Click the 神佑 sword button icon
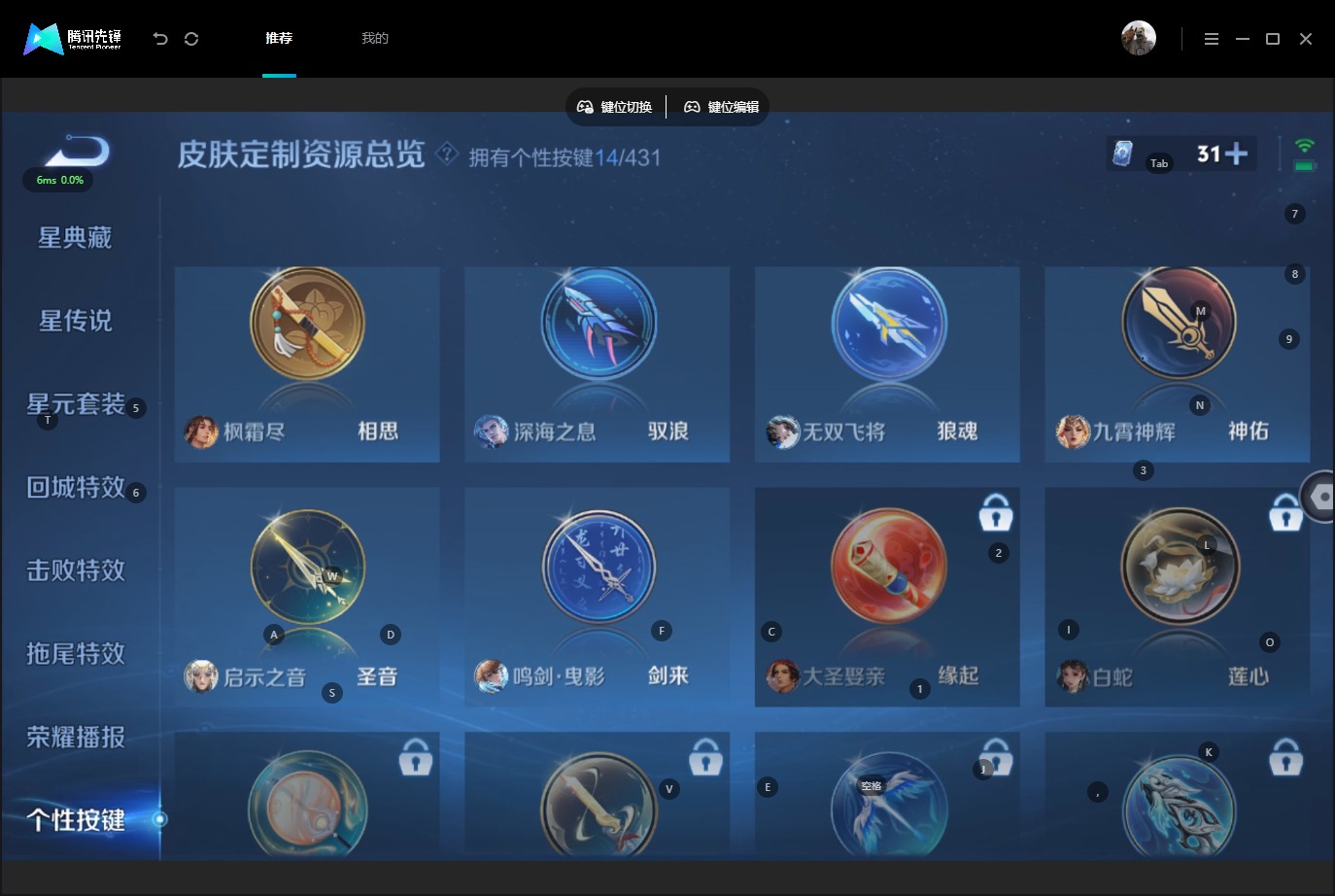The image size is (1335, 896). point(1179,324)
